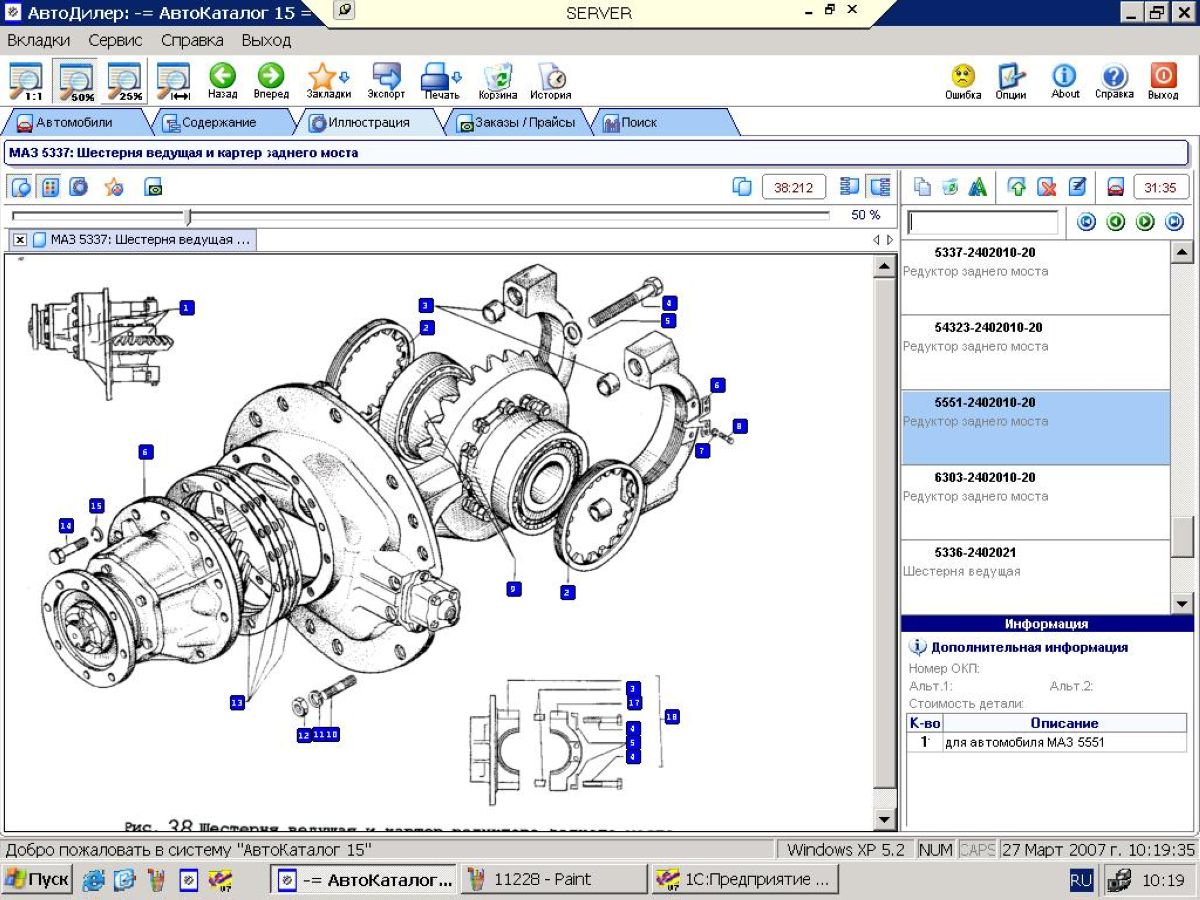Toggle the magnifier view mode icon

point(21,187)
